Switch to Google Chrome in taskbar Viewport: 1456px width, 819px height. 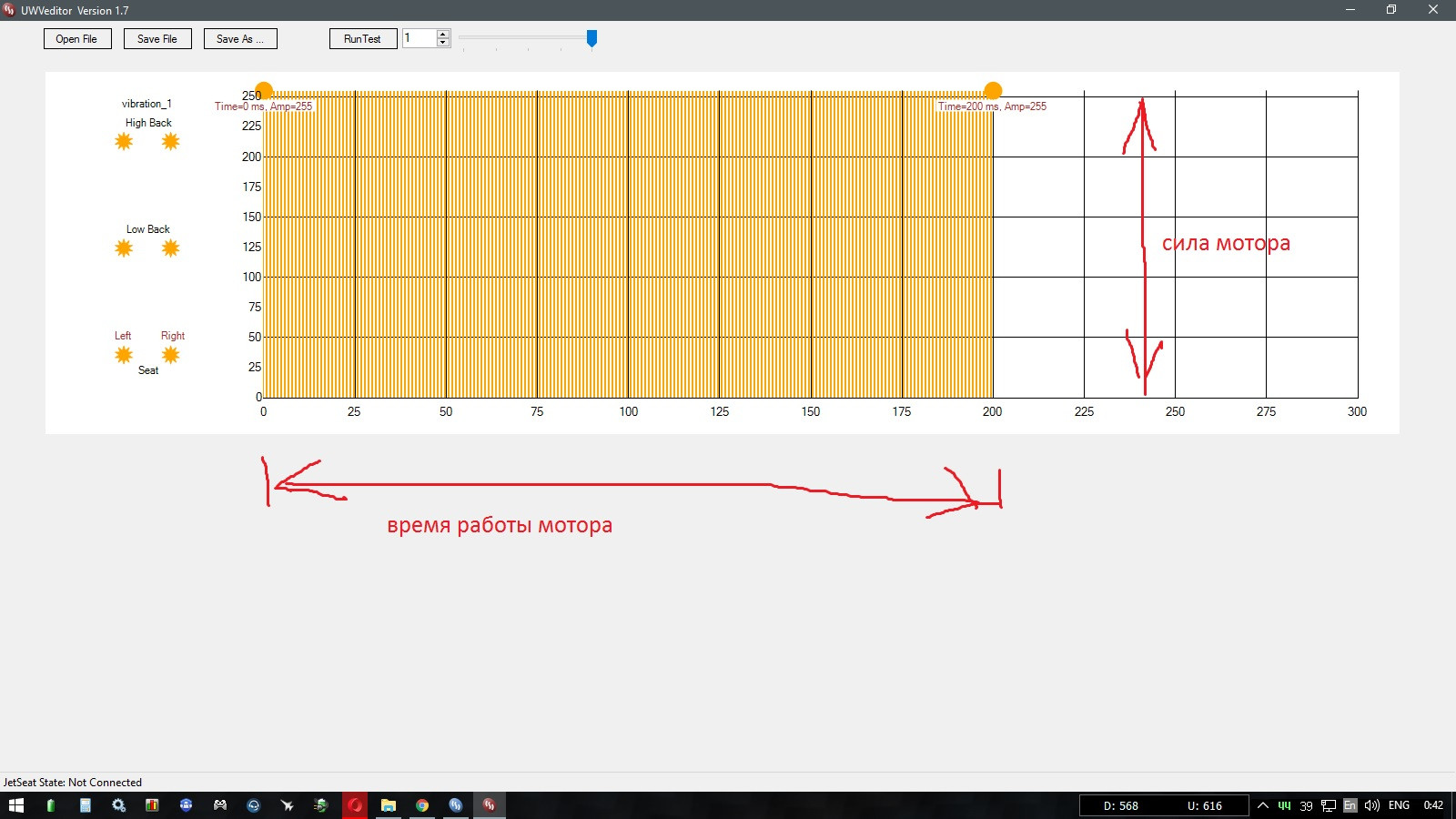[x=422, y=805]
